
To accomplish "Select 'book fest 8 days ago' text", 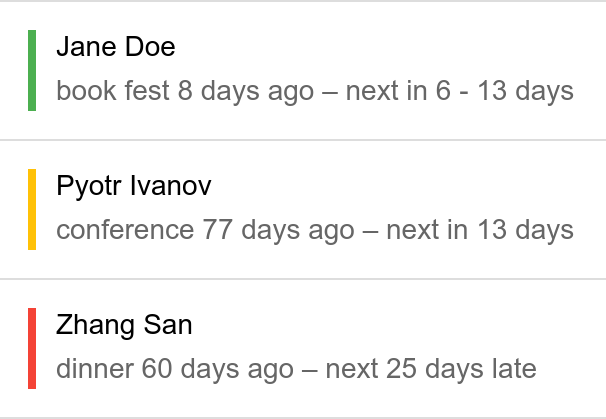I will coord(185,91).
